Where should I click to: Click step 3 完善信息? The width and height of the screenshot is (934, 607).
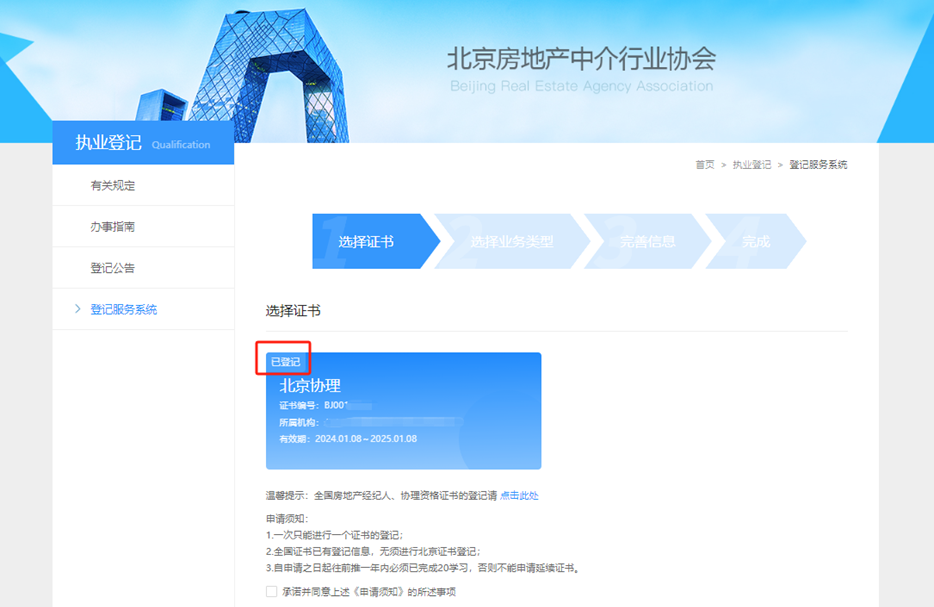click(647, 241)
